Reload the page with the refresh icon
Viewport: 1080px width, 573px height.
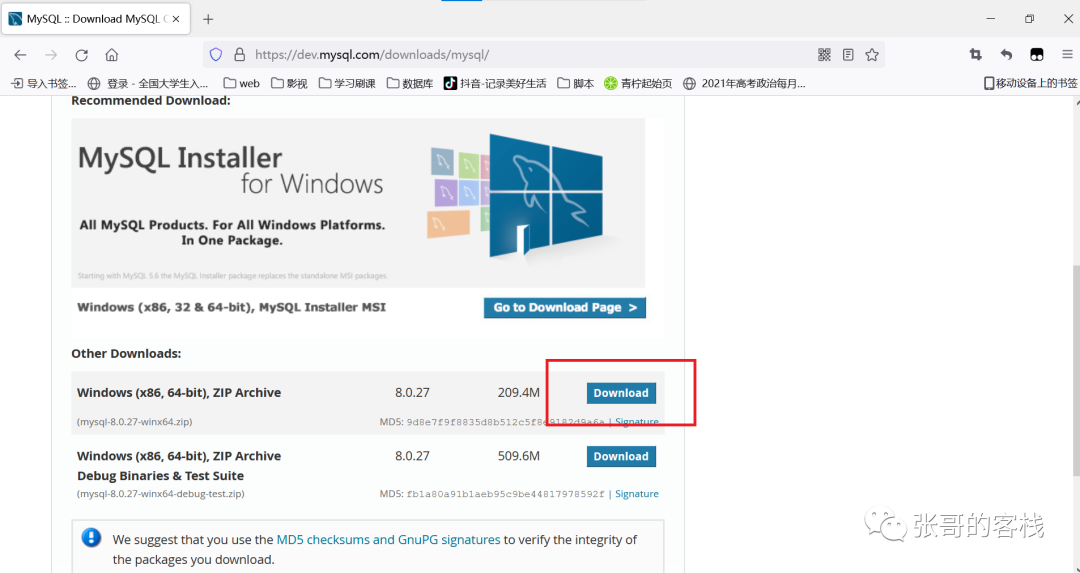click(x=81, y=55)
